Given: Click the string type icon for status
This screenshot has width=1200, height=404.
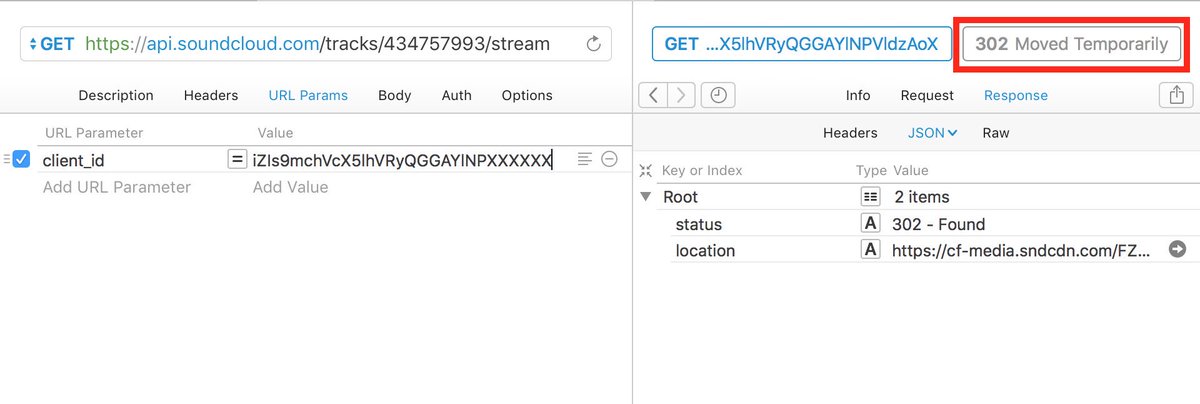Looking at the screenshot, I should [870, 224].
